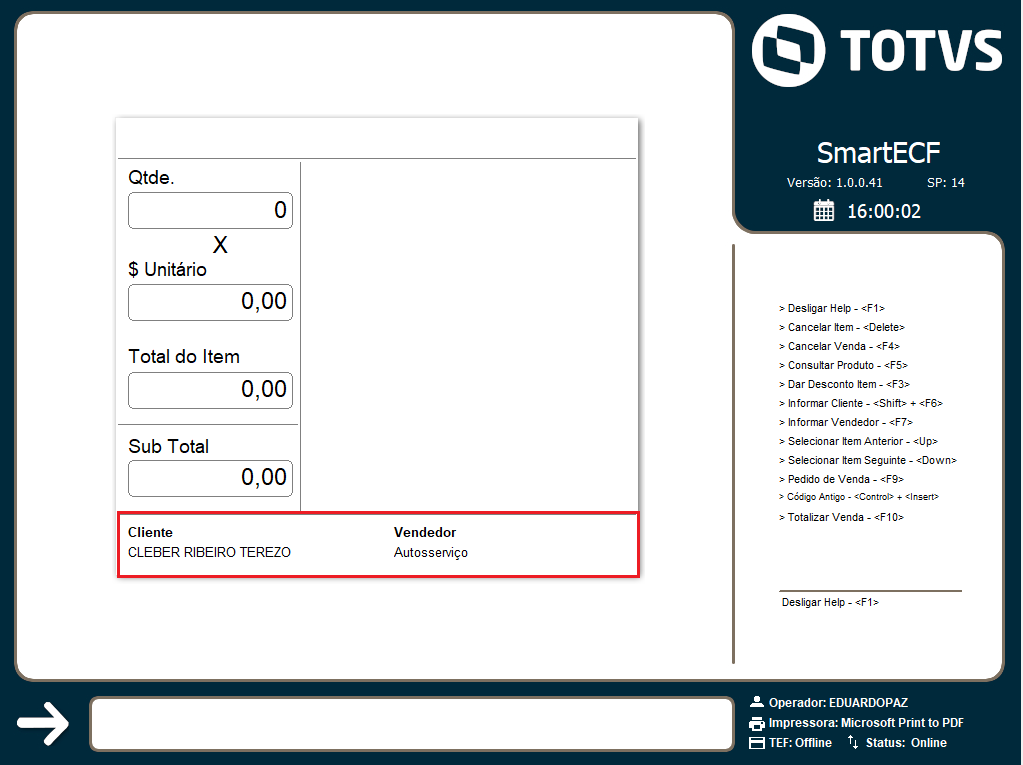Open Pedido de Venda - <F9>
1023x765 pixels.
[841, 479]
